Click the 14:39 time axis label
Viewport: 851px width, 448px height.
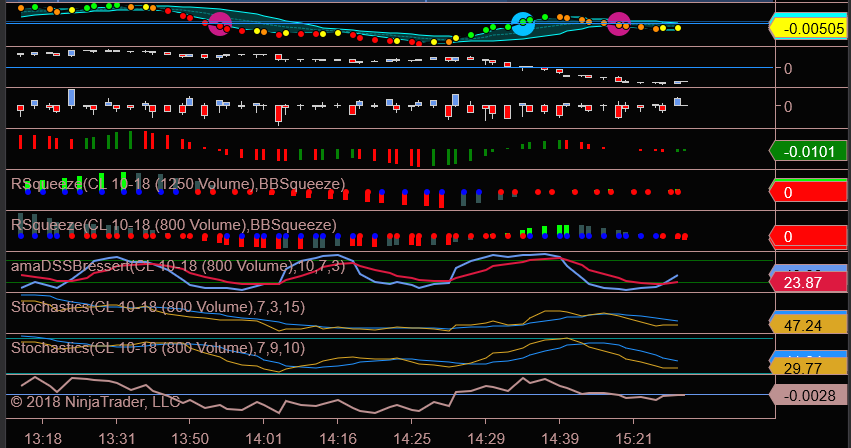pos(560,438)
